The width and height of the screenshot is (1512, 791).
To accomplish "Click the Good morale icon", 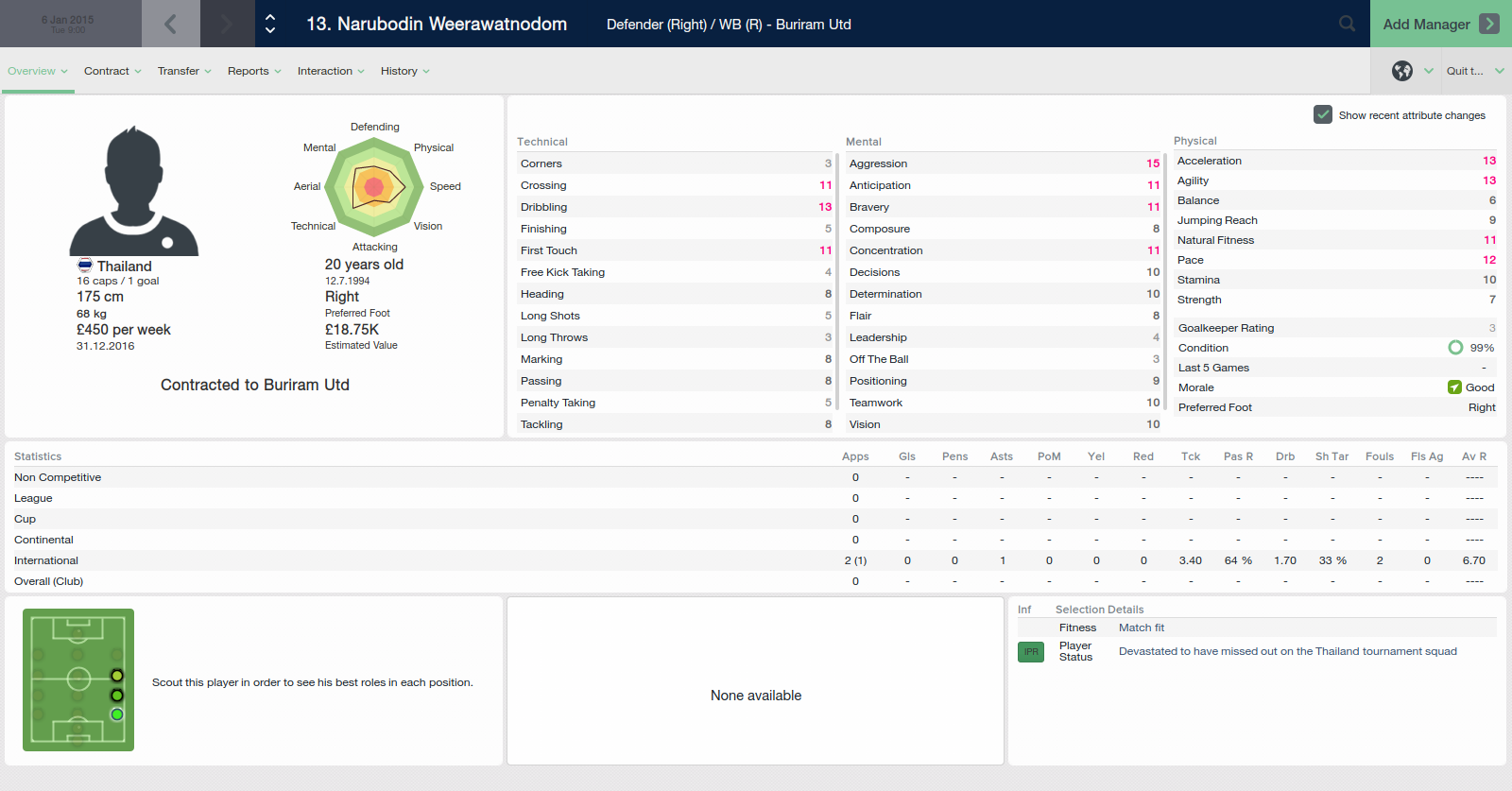I will pos(1454,387).
